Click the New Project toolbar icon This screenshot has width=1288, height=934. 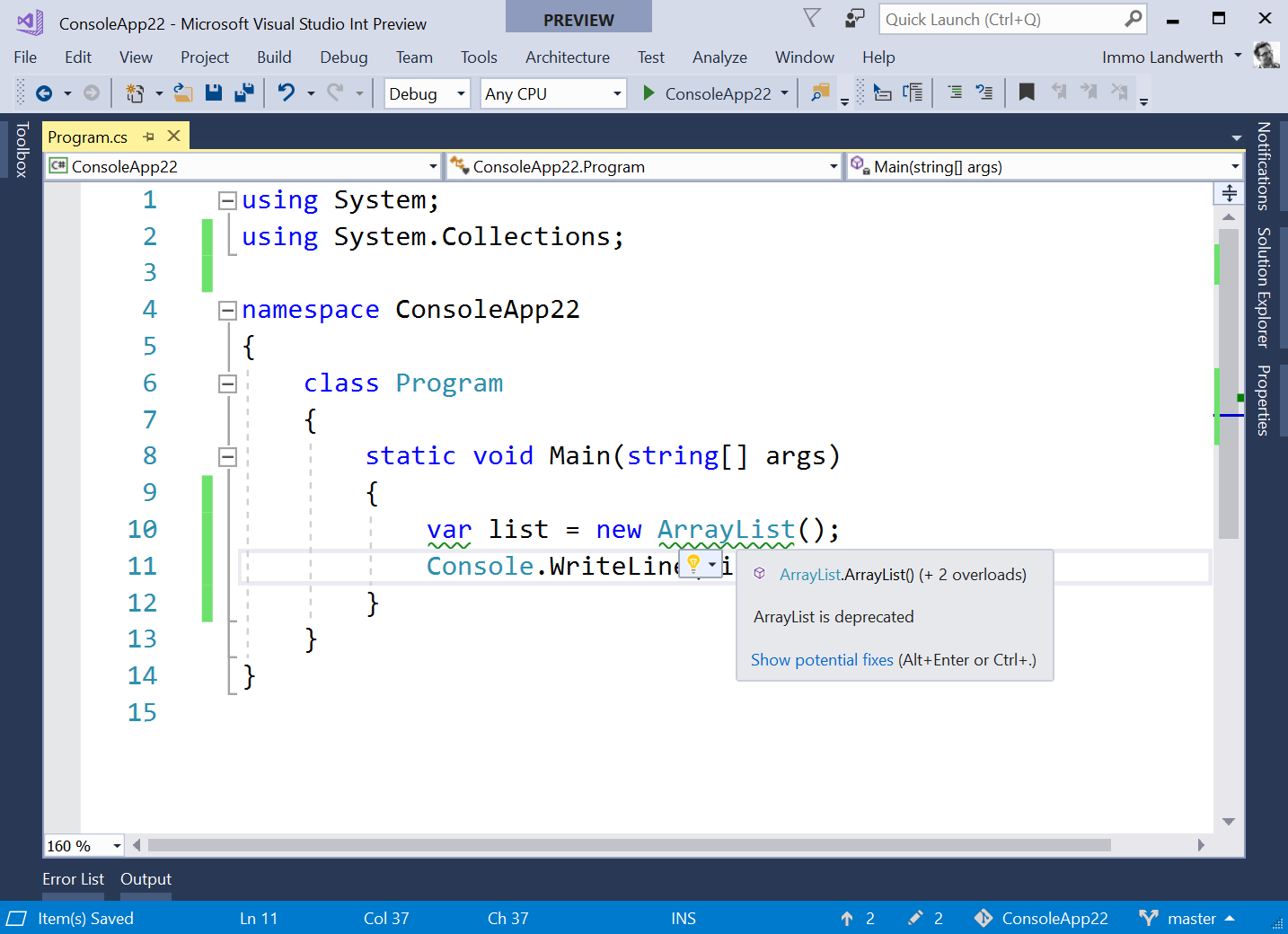coord(135,93)
